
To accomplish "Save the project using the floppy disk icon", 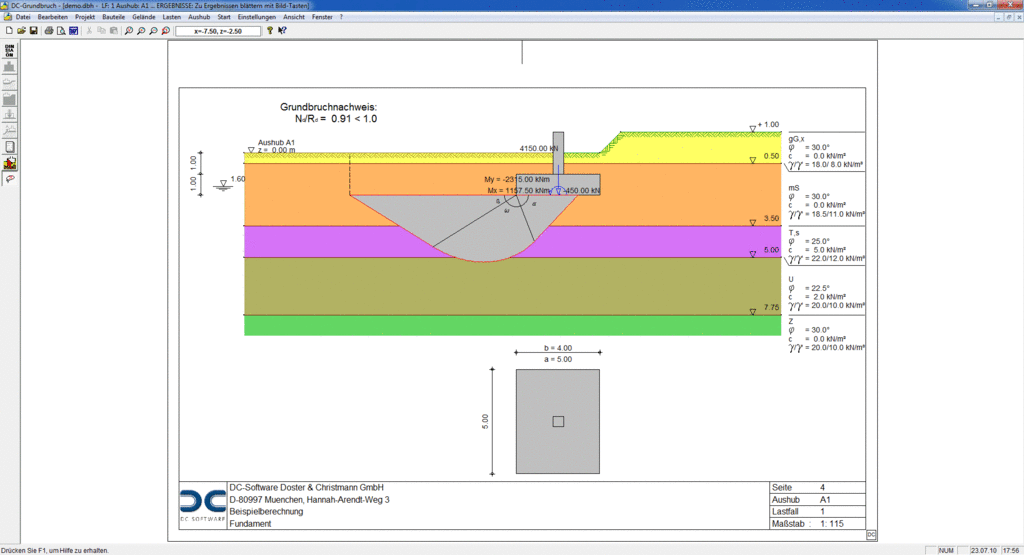I will pos(33,31).
